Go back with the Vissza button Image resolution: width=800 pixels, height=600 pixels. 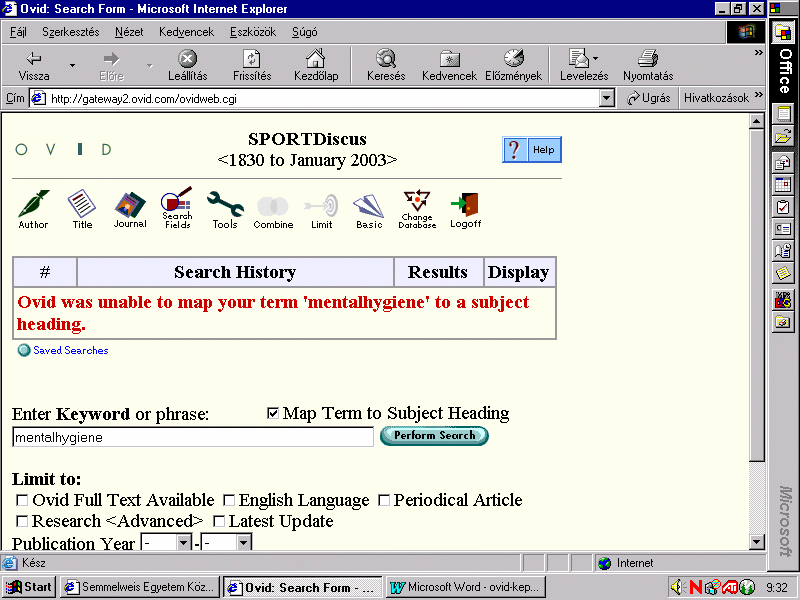pos(34,65)
